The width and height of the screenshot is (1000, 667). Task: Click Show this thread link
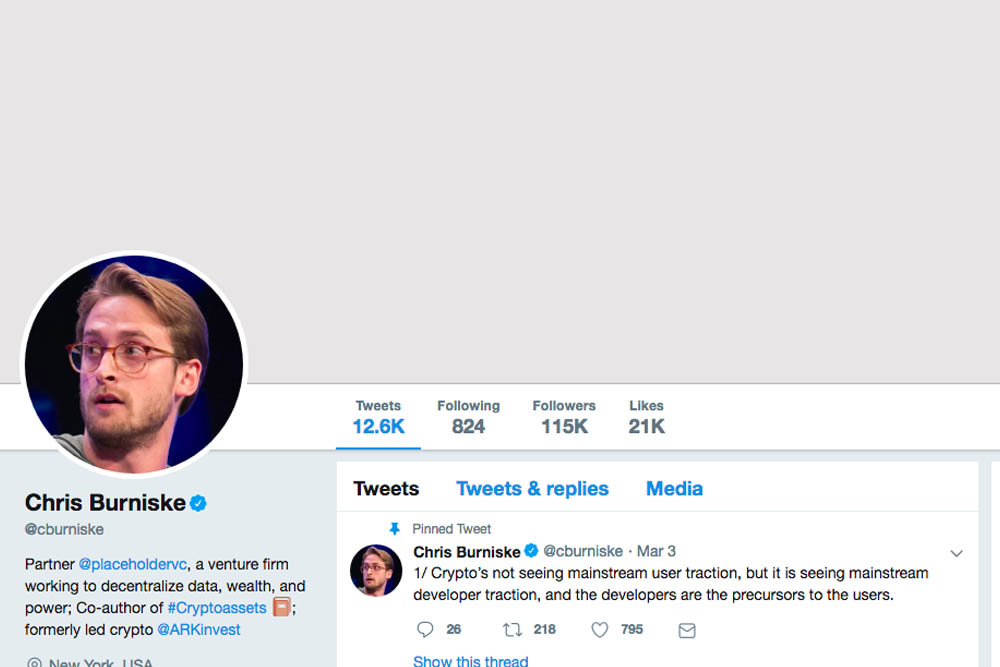pos(470,660)
